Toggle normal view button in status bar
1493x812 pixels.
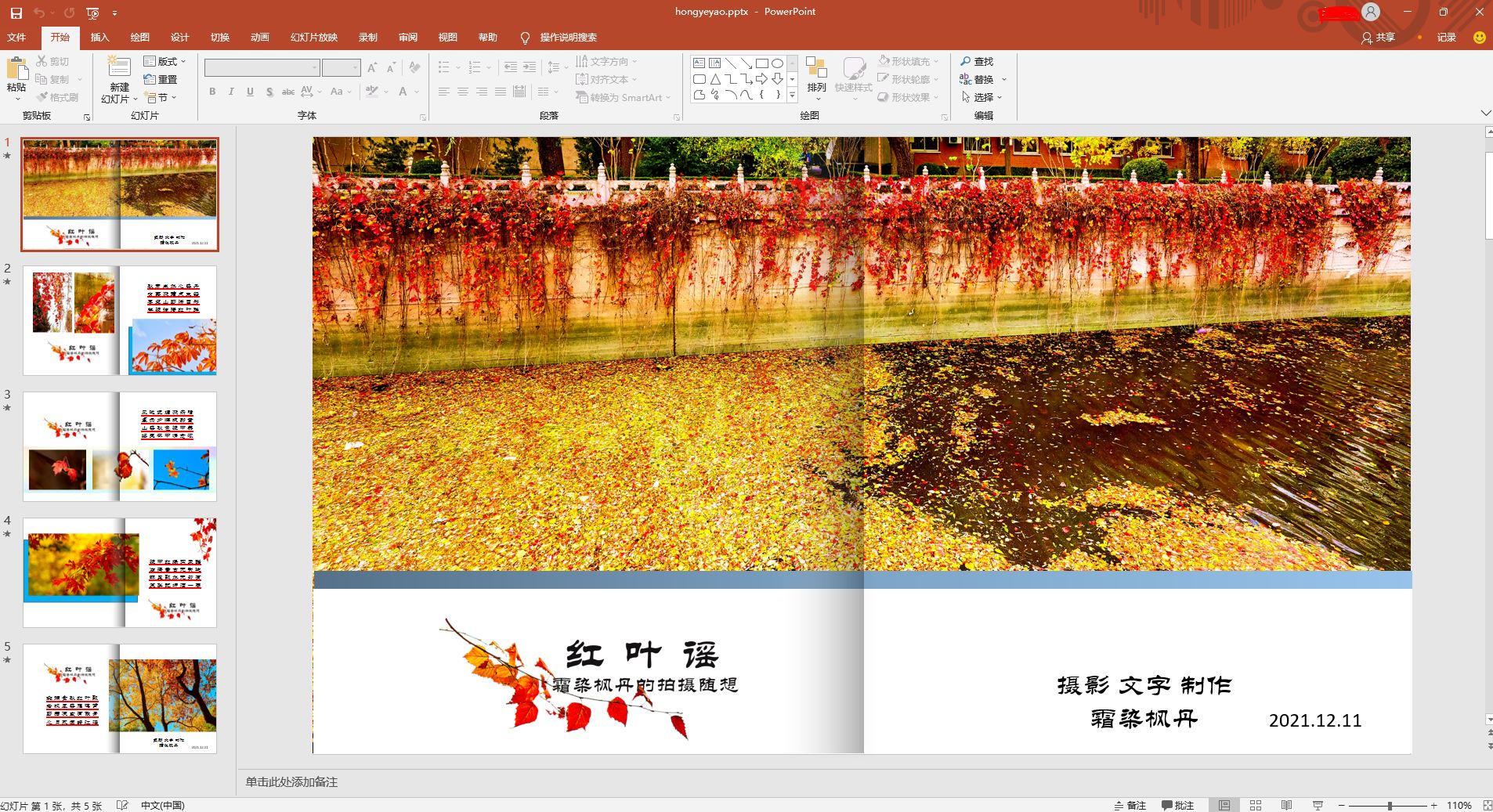pyautogui.click(x=1224, y=805)
